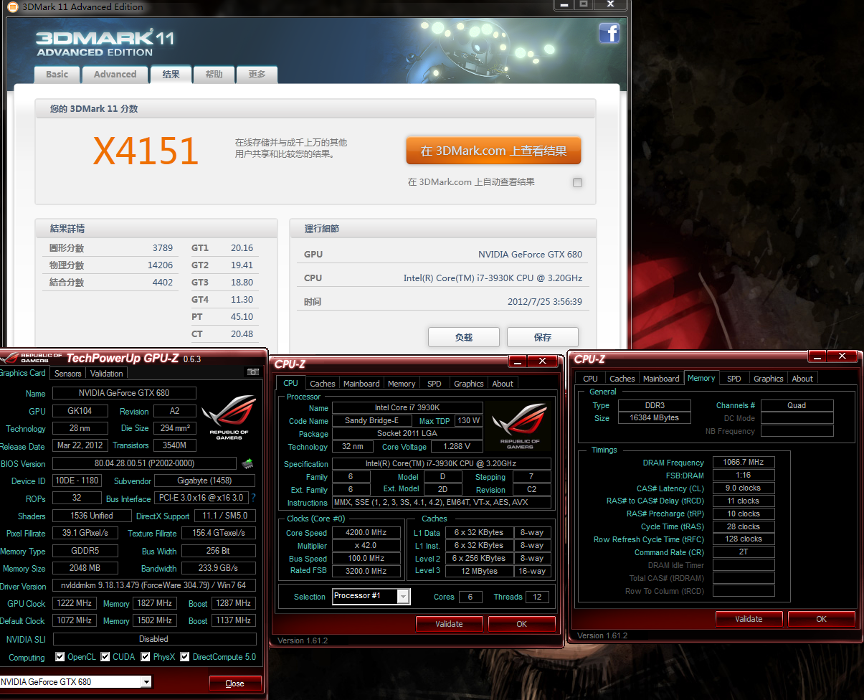Maximize the 3DMark 11 window
This screenshot has height=700, width=864.
583,5
